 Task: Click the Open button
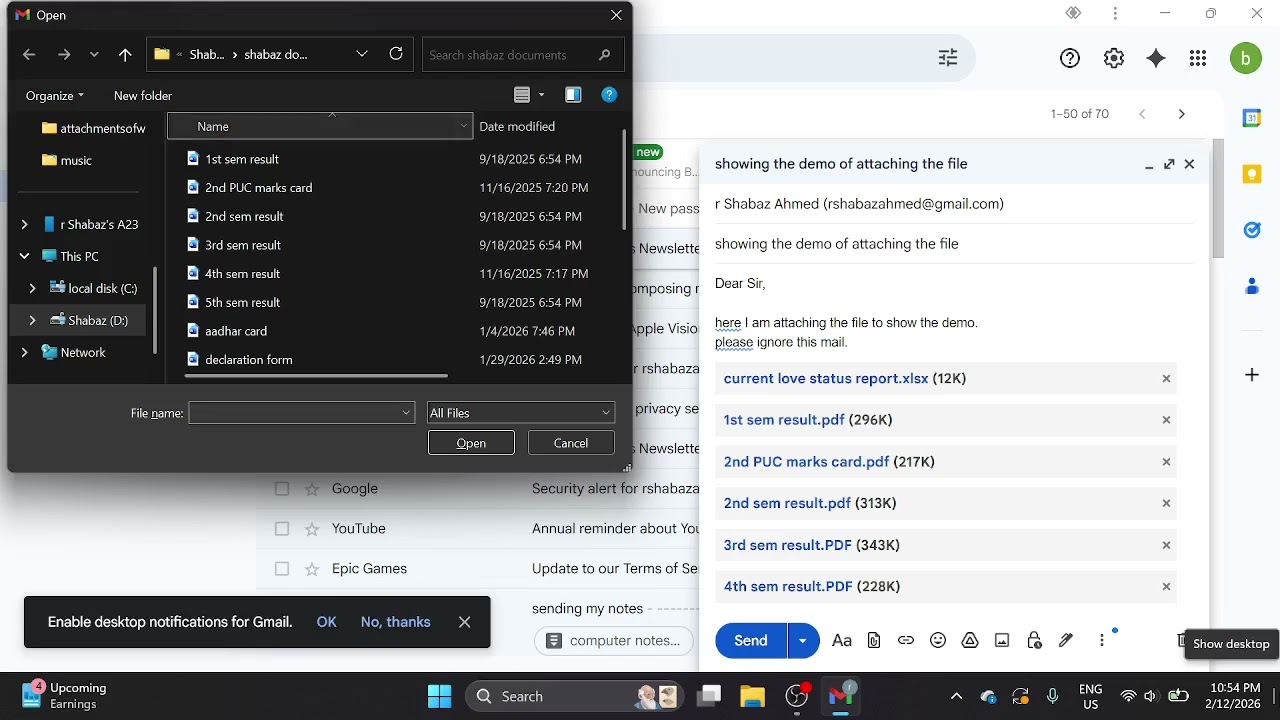[471, 443]
